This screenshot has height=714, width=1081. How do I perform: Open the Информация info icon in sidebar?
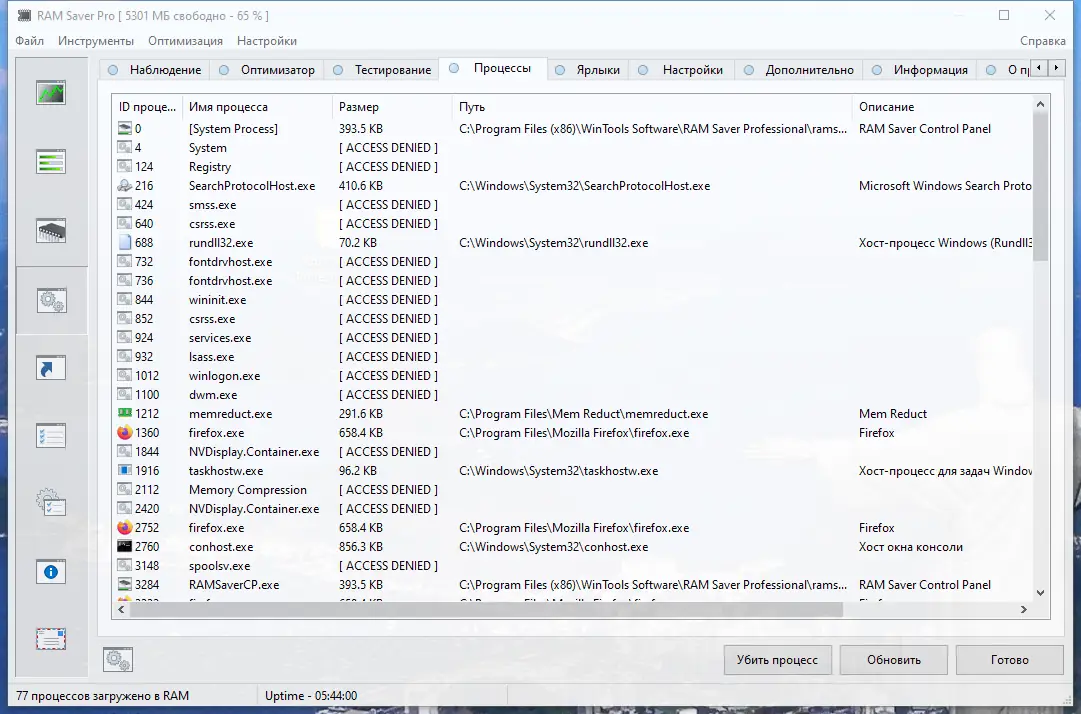tap(51, 570)
